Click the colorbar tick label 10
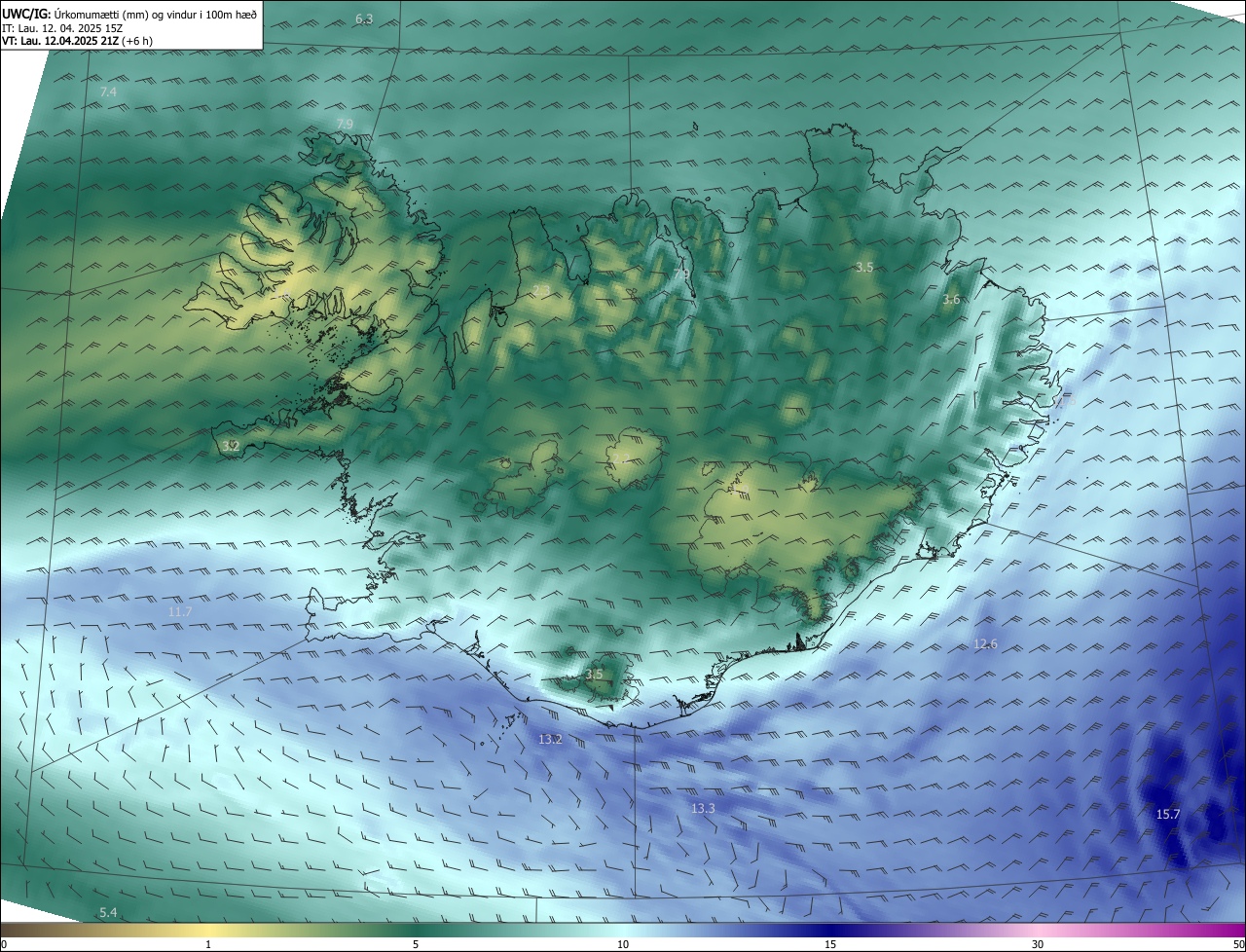The width and height of the screenshot is (1246, 952). pos(623,945)
